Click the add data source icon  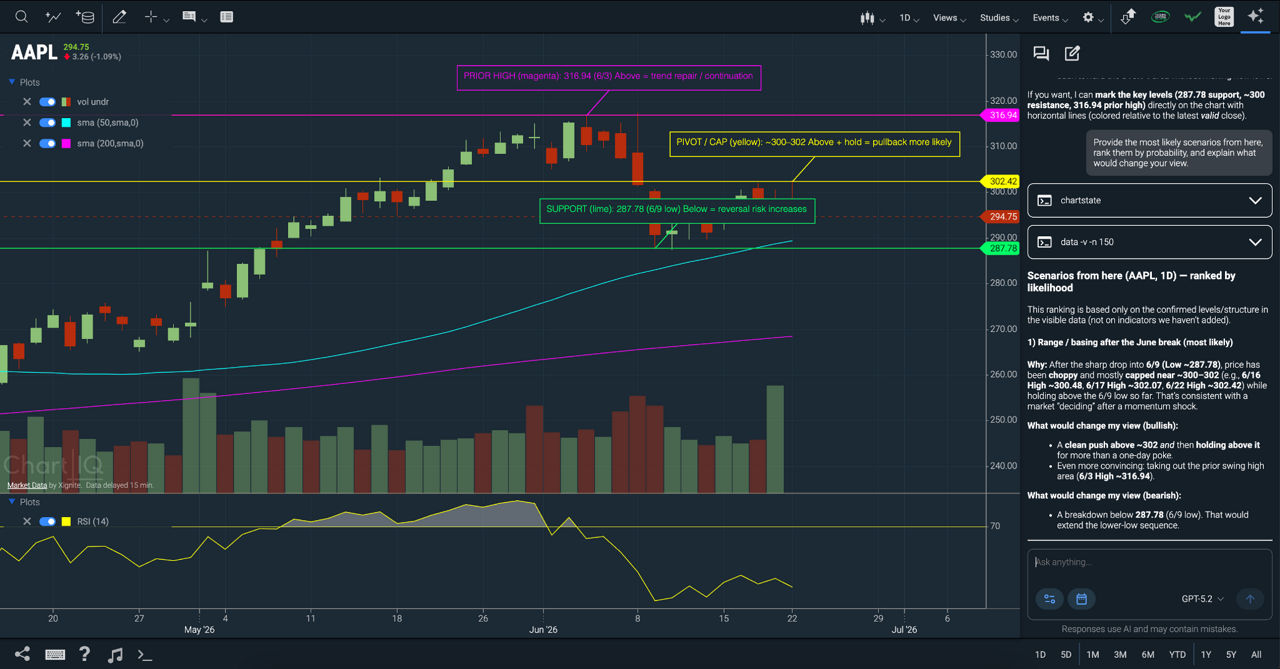click(85, 17)
